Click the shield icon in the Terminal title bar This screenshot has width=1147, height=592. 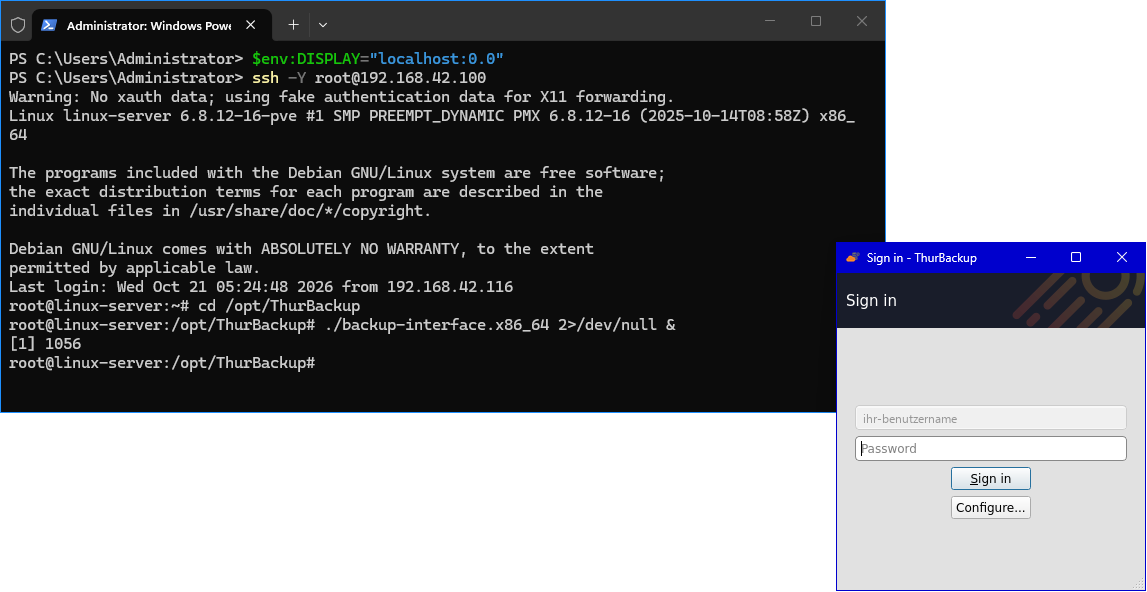coord(18,25)
